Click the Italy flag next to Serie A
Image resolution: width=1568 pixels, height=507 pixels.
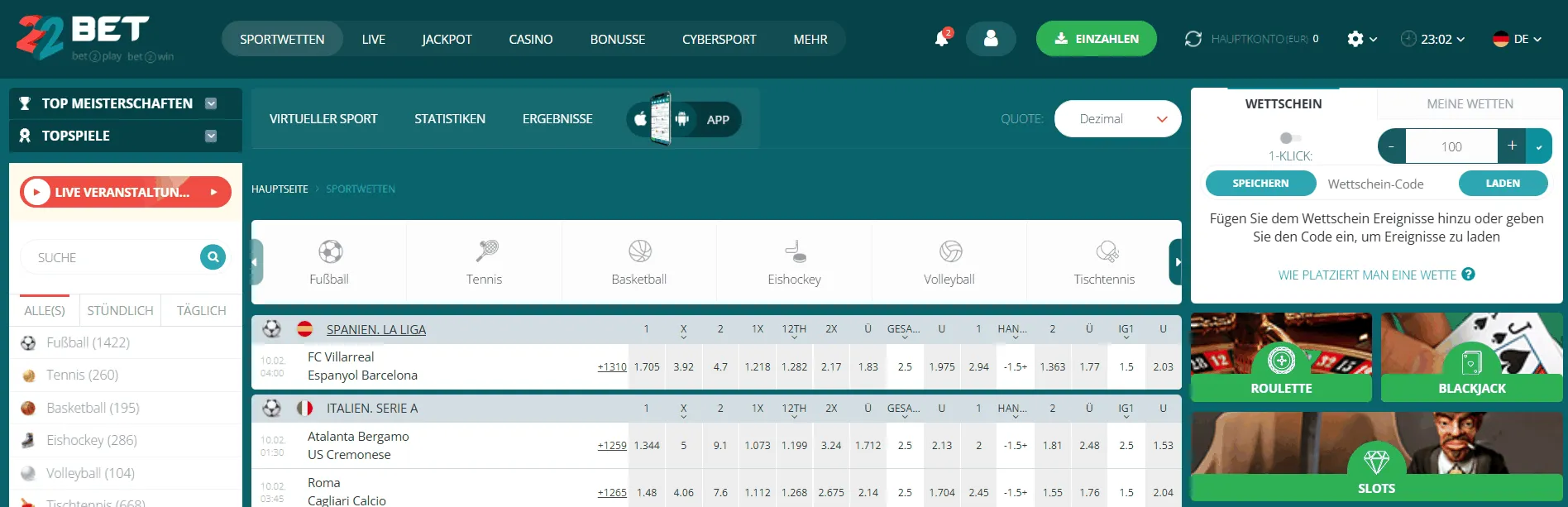(x=304, y=409)
